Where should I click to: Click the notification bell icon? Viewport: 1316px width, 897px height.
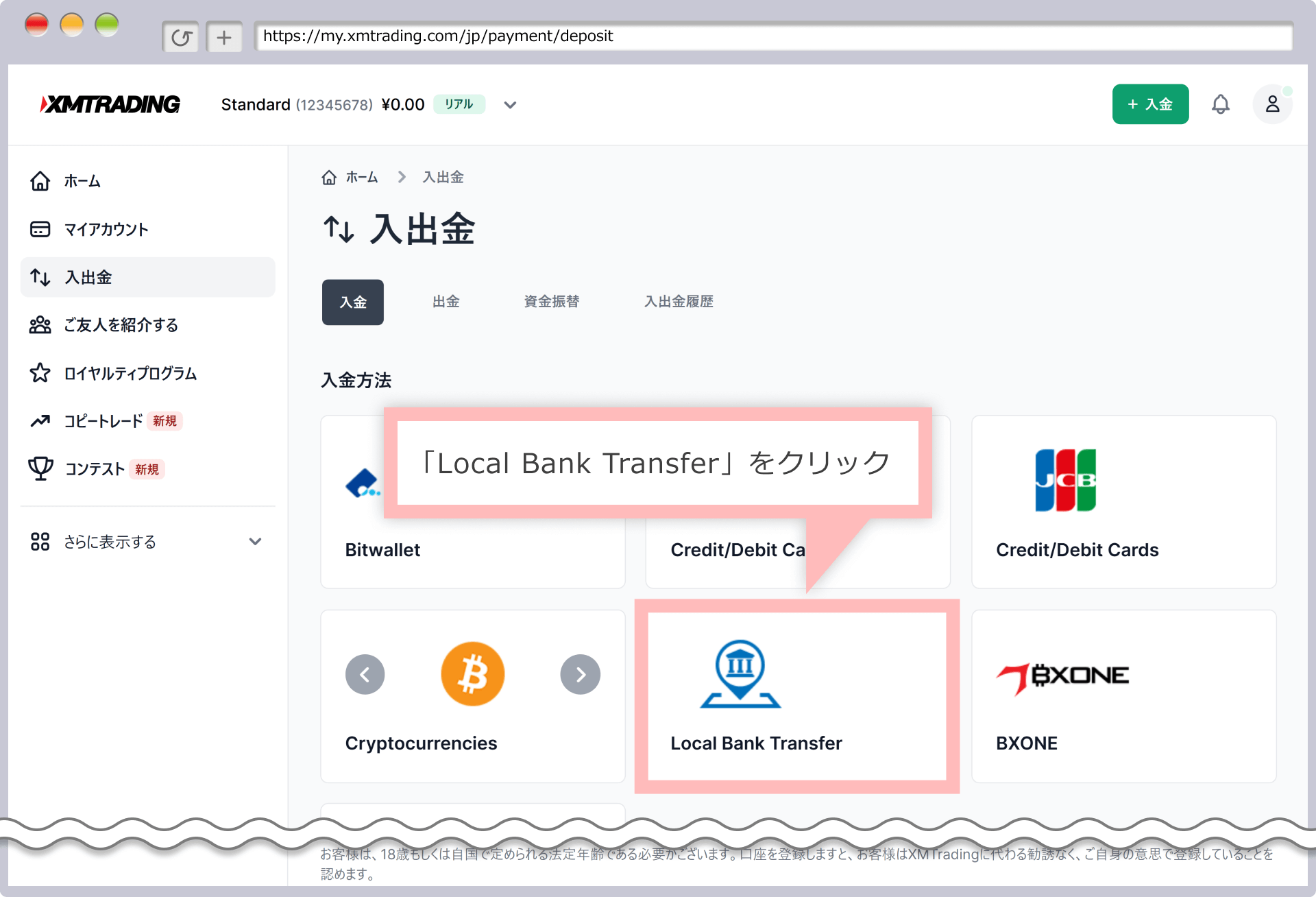click(1220, 104)
